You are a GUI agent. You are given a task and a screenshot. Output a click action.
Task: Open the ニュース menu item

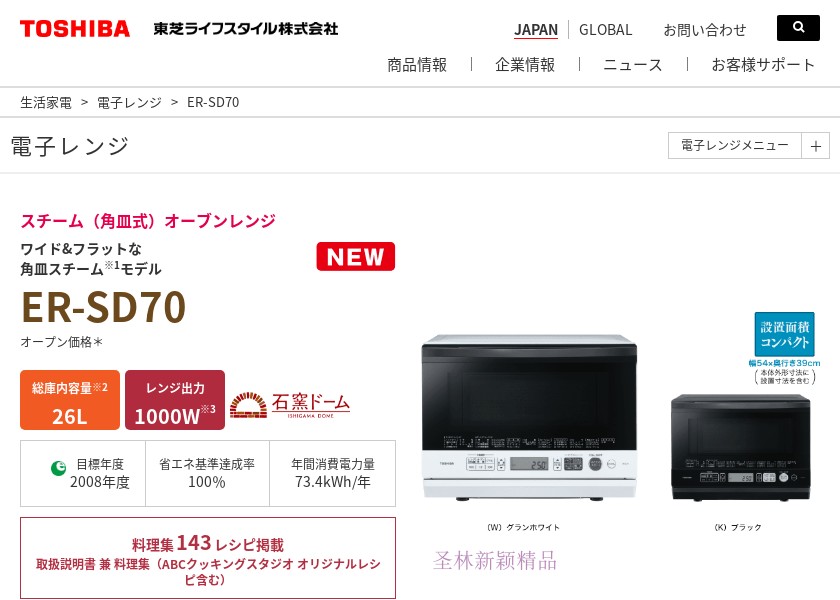[x=633, y=65]
